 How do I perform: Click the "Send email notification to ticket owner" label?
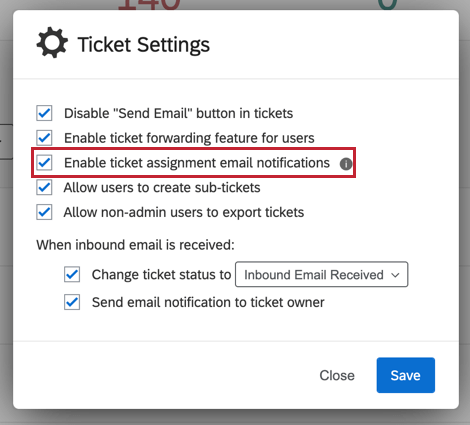click(x=208, y=302)
